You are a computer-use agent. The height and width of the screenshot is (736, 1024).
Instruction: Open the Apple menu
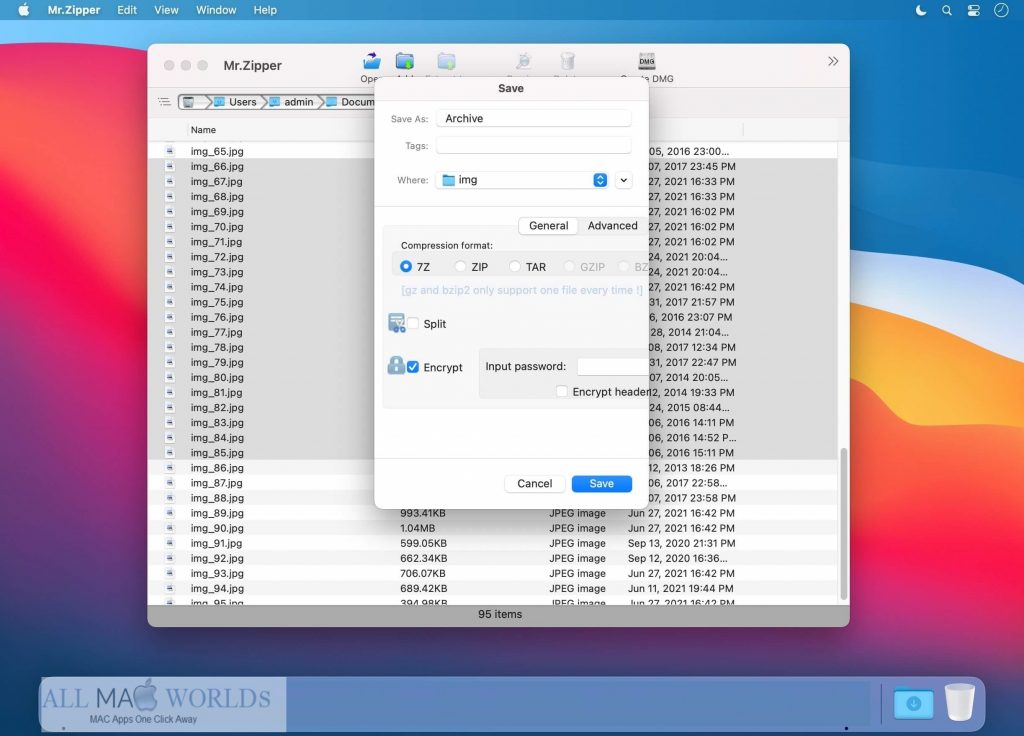(x=24, y=10)
